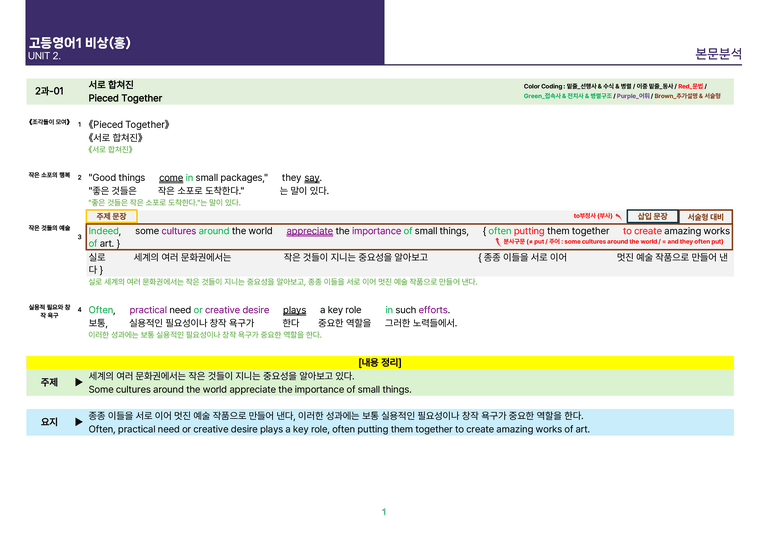Click the green word Often in sentence 4
Screen dimensions: 768x543
101,310
